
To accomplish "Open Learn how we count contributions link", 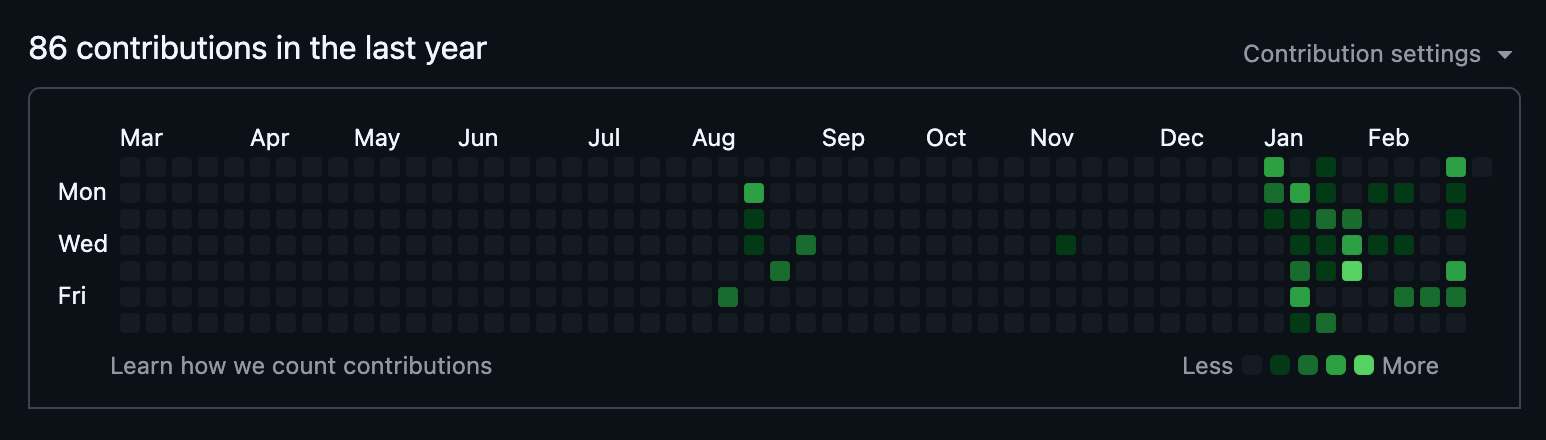I will pyautogui.click(x=301, y=366).
